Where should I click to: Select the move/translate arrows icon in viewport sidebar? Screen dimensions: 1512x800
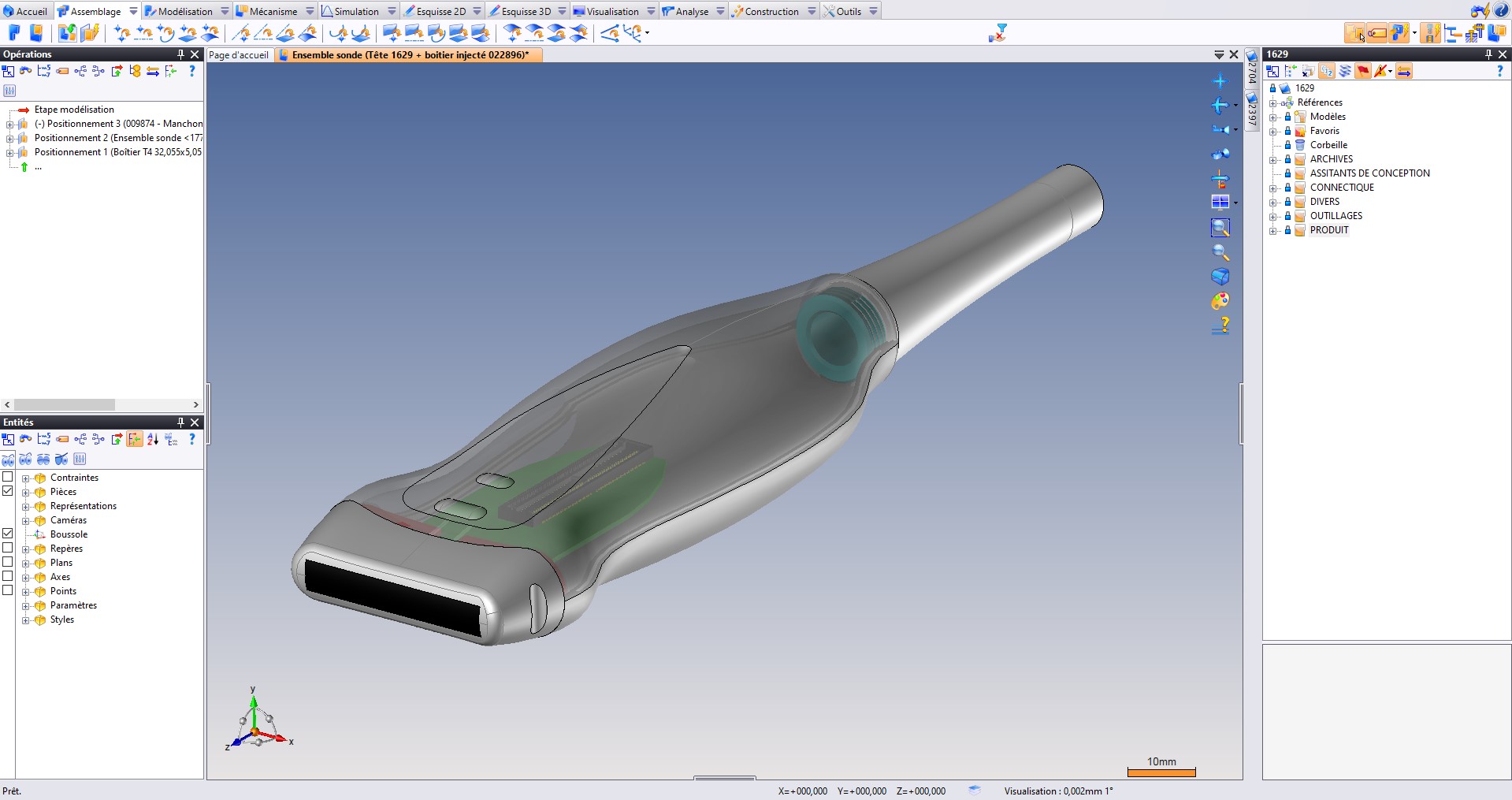1220,105
